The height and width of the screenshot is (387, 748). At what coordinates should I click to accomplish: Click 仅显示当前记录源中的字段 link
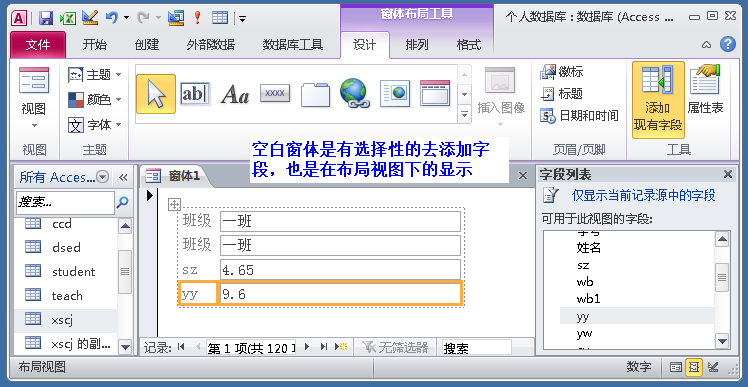(x=644, y=195)
